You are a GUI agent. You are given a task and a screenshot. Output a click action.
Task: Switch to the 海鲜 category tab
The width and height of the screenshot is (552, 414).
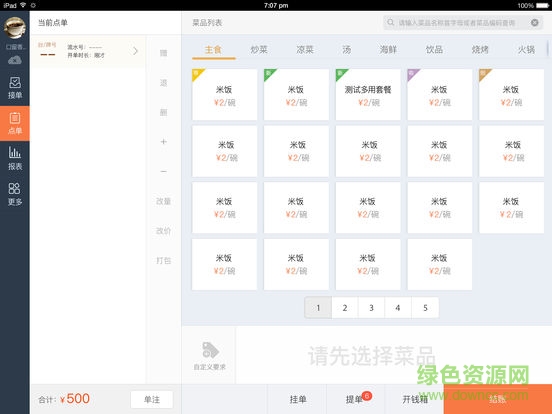(388, 50)
